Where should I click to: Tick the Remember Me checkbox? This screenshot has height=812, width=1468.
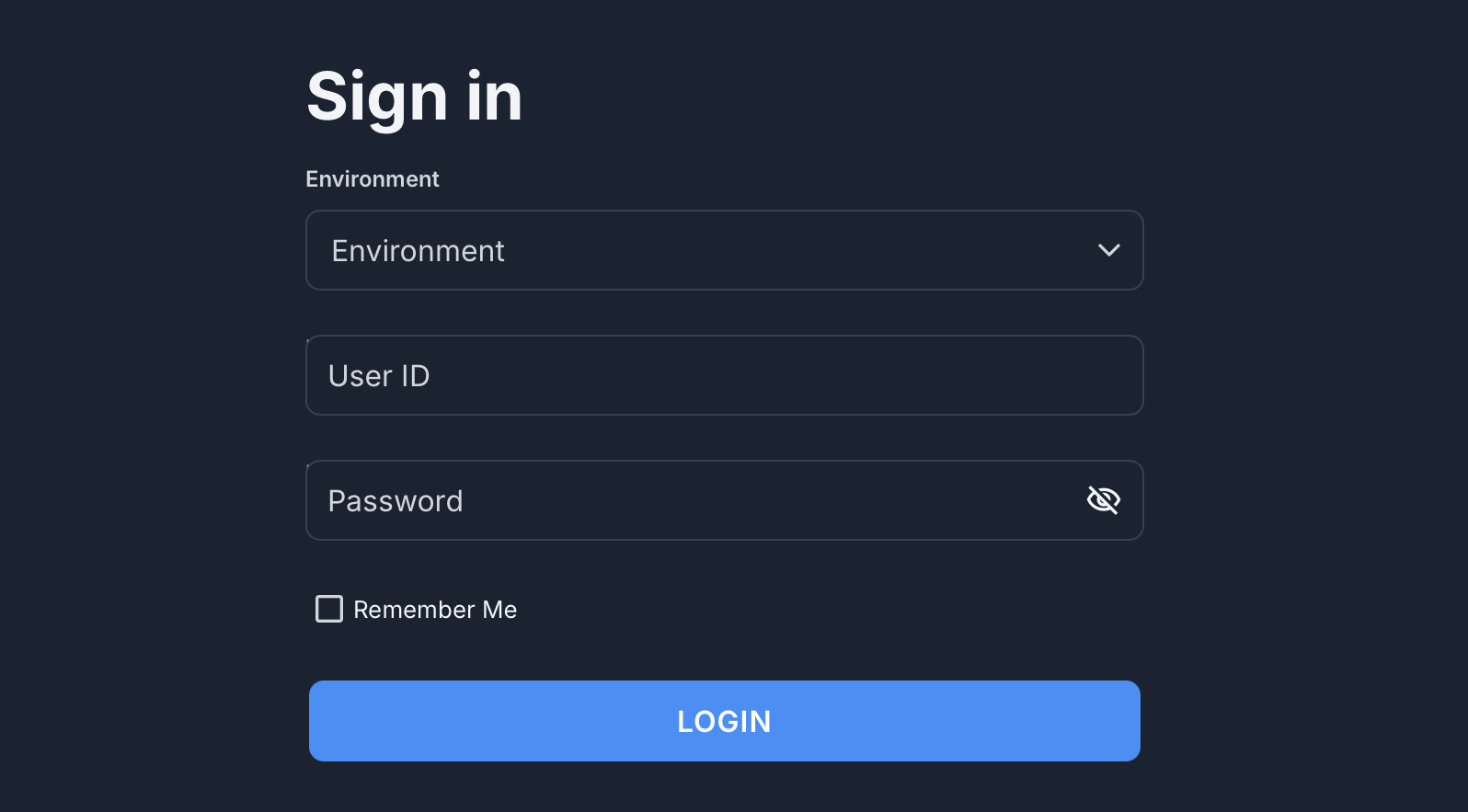tap(329, 609)
